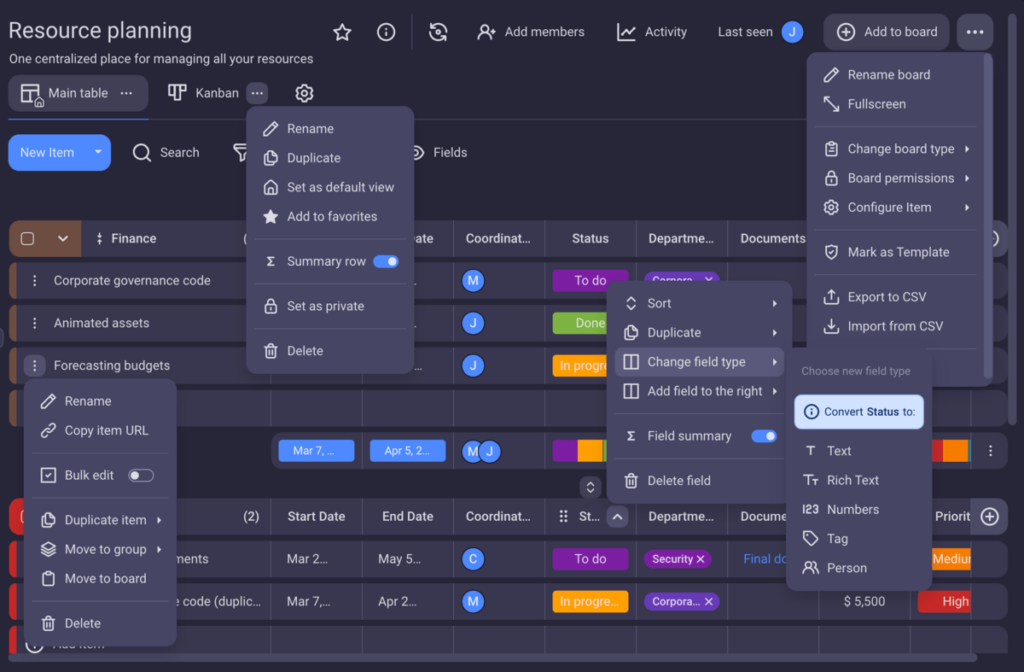Toggle the Summary row switch
This screenshot has height=672, width=1024.
click(385, 261)
